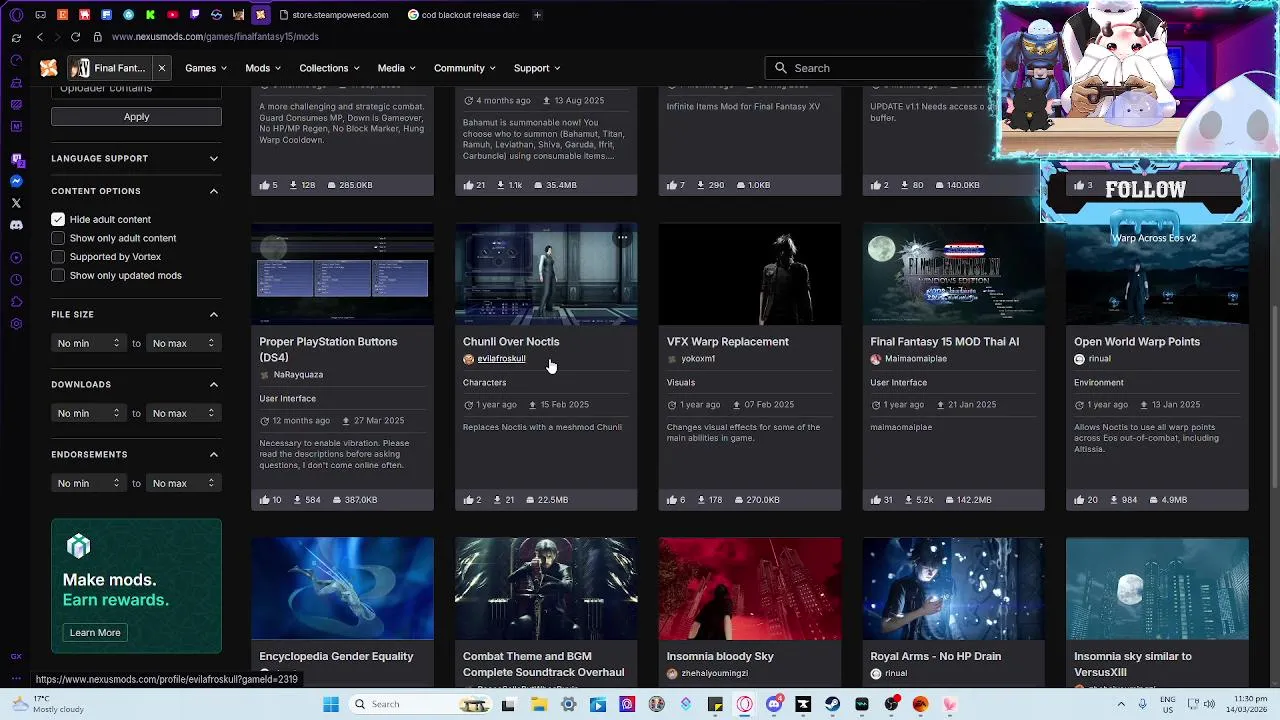Open the File Size No max dropdown
Image resolution: width=1280 pixels, height=720 pixels.
[x=184, y=343]
